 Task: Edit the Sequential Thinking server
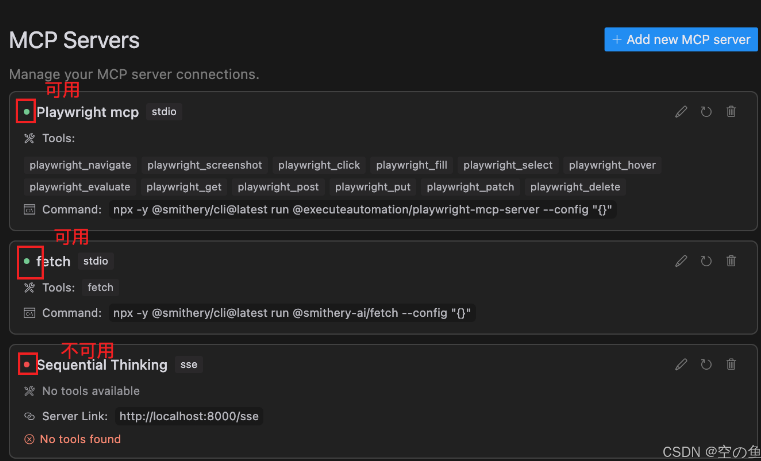[x=681, y=365]
